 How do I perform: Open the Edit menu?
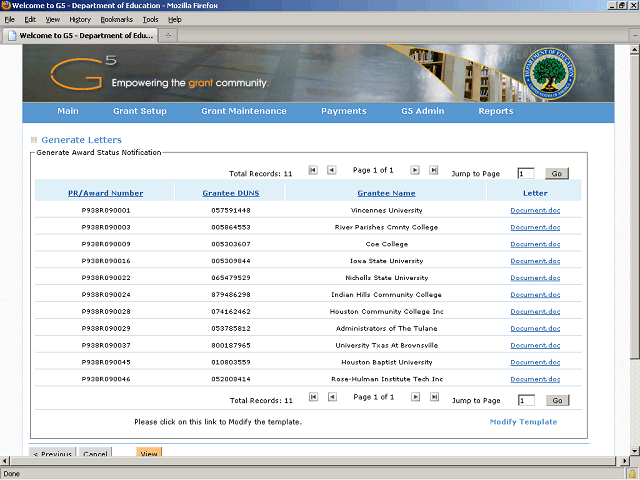coord(30,20)
